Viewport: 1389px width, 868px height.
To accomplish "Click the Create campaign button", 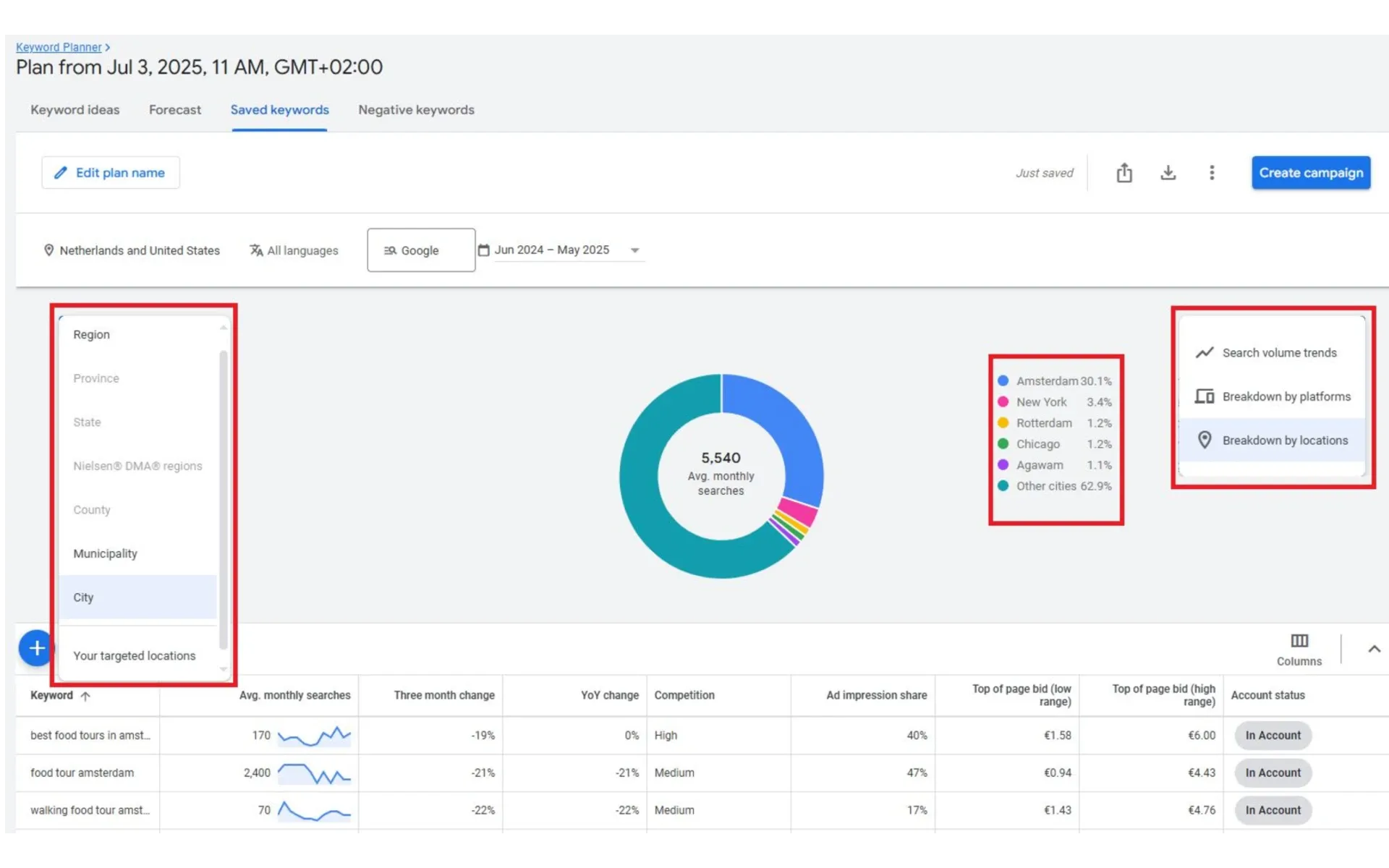I will (x=1310, y=173).
